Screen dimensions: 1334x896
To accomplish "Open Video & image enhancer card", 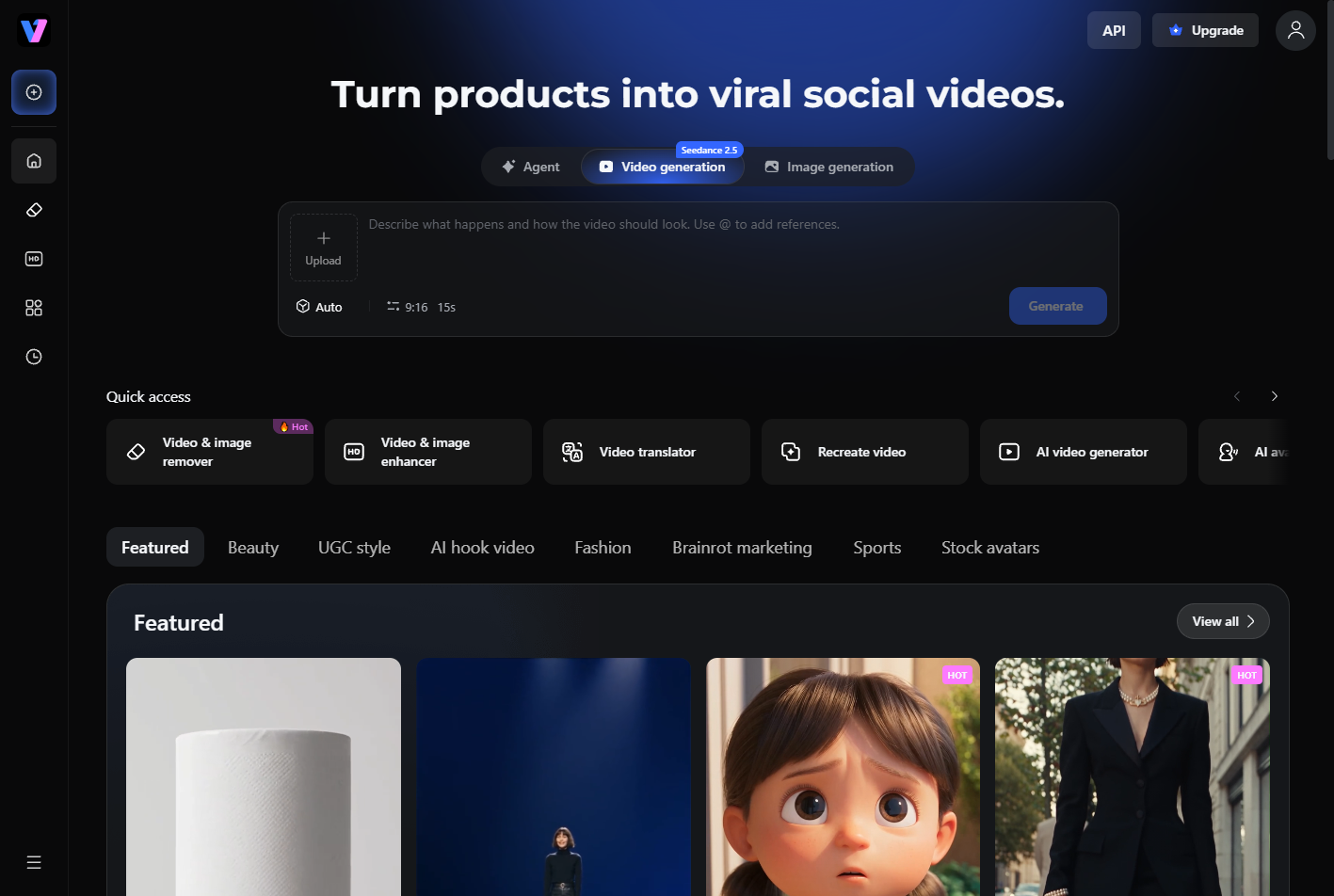I will [x=428, y=452].
